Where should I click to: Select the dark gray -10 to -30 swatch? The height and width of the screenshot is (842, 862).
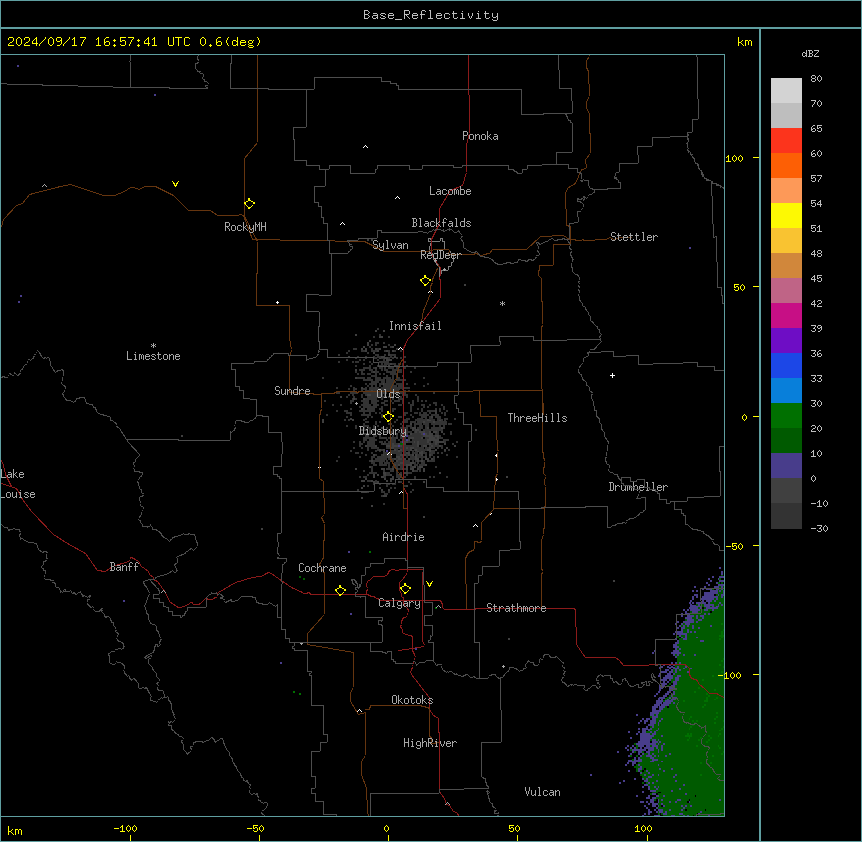click(786, 516)
